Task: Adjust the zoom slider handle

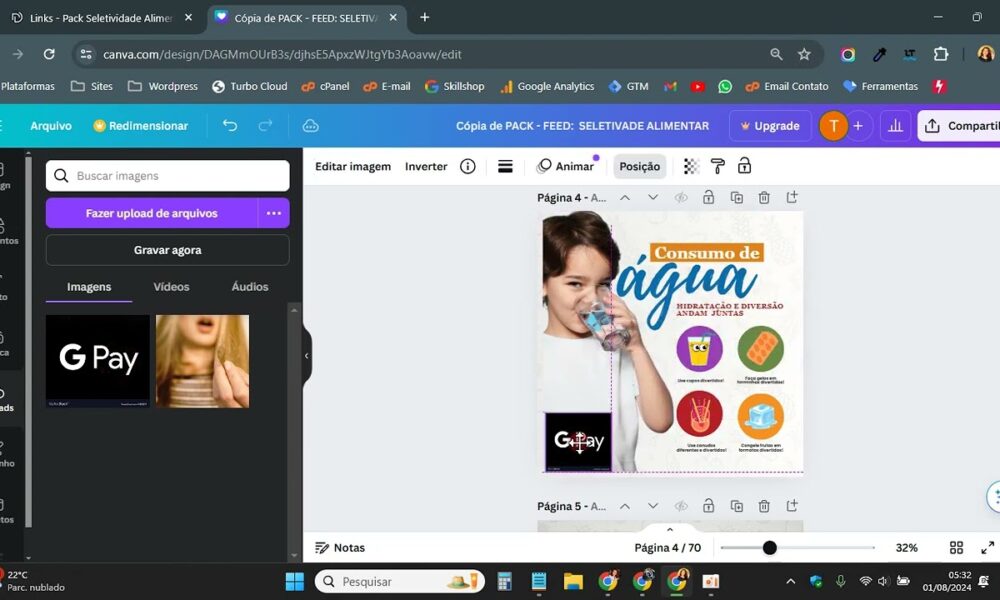Action: point(770,548)
